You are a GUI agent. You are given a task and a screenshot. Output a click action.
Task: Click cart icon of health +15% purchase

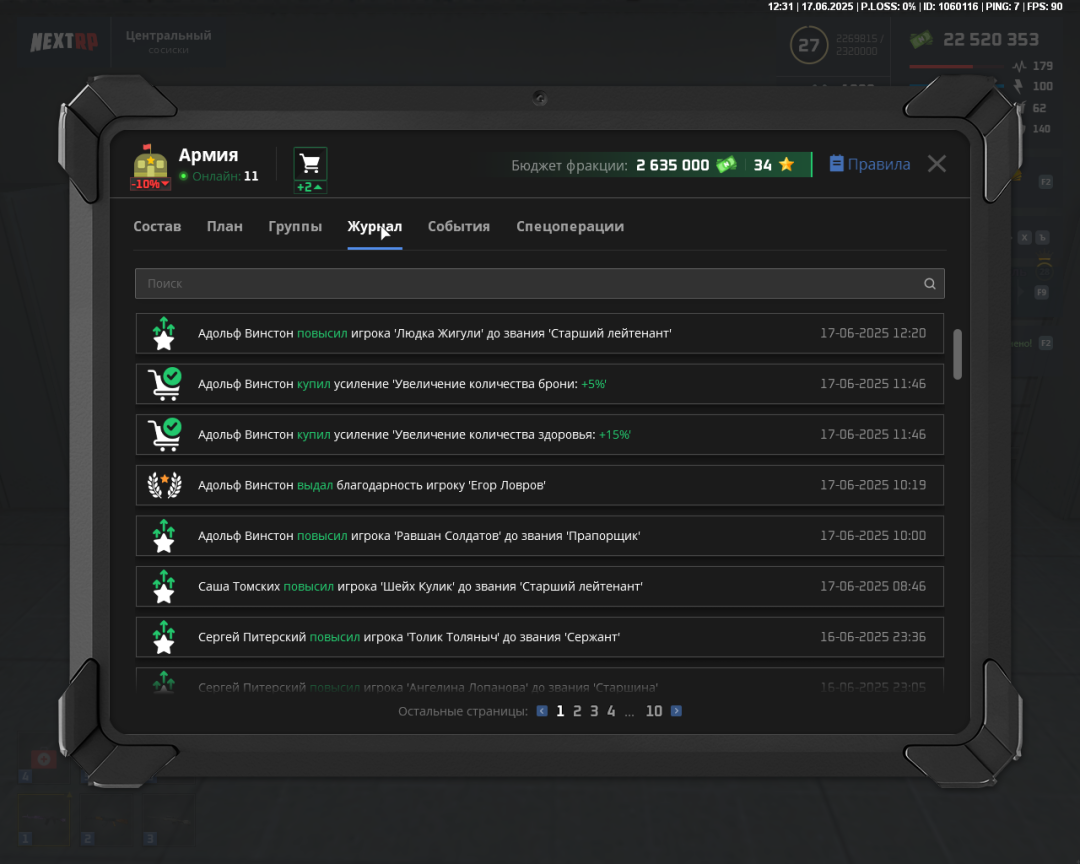tap(164, 435)
